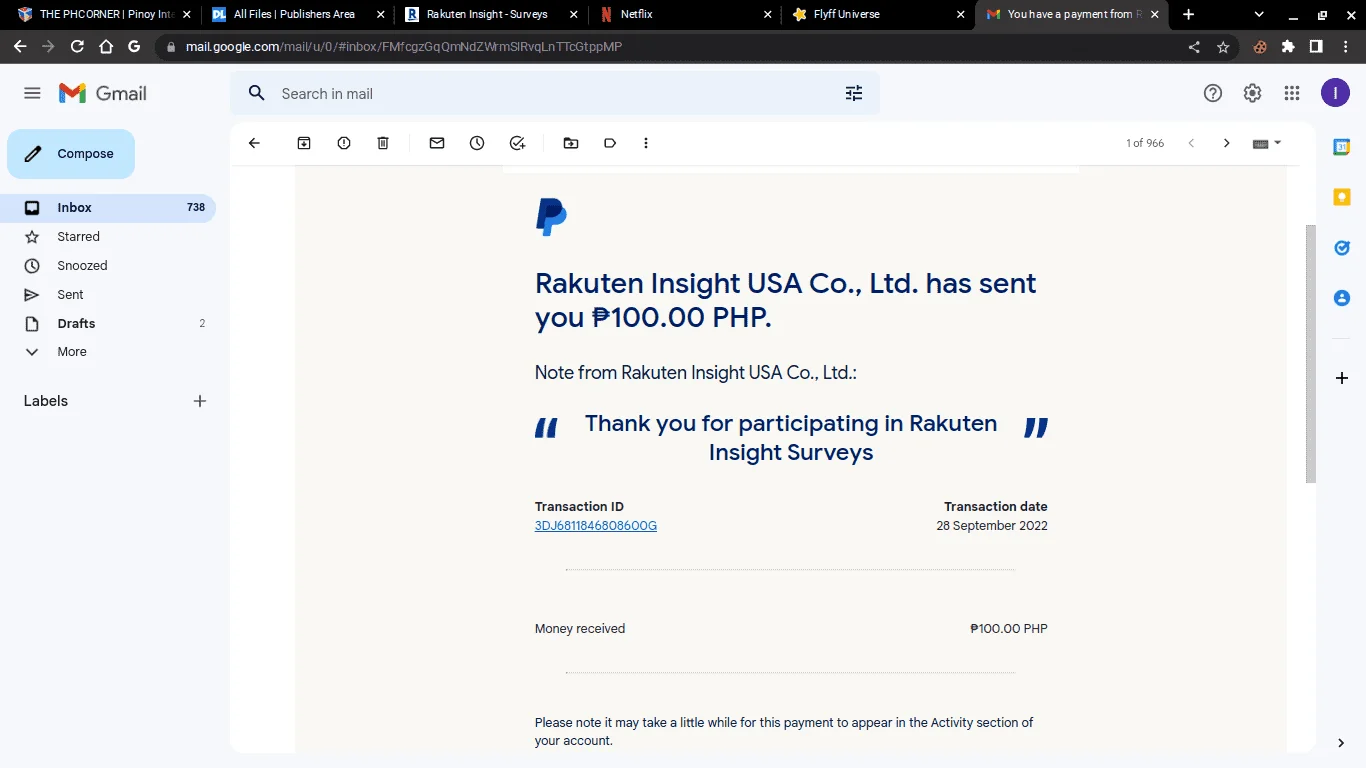Viewport: 1366px width, 768px height.
Task: Open the Starred folder
Action: click(108, 237)
